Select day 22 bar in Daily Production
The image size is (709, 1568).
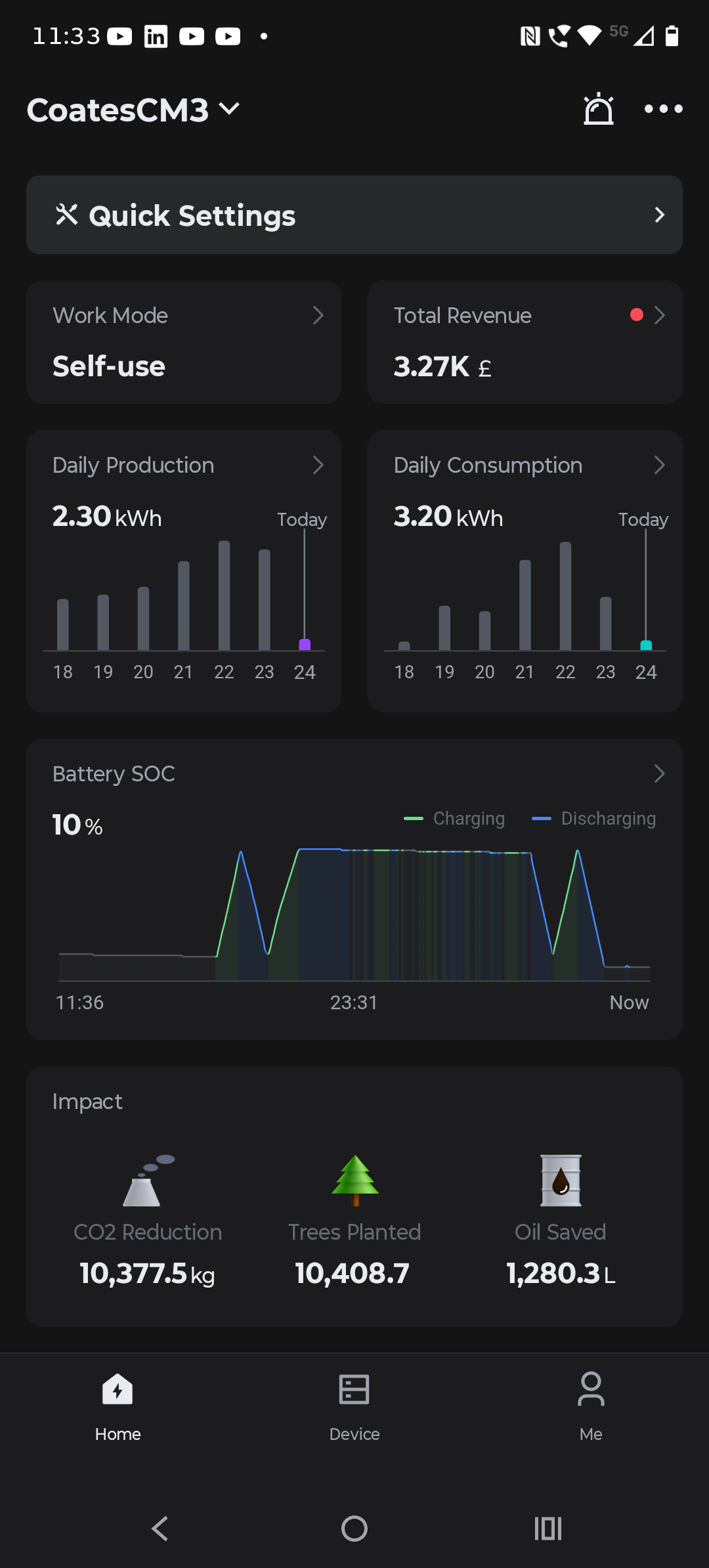click(224, 596)
